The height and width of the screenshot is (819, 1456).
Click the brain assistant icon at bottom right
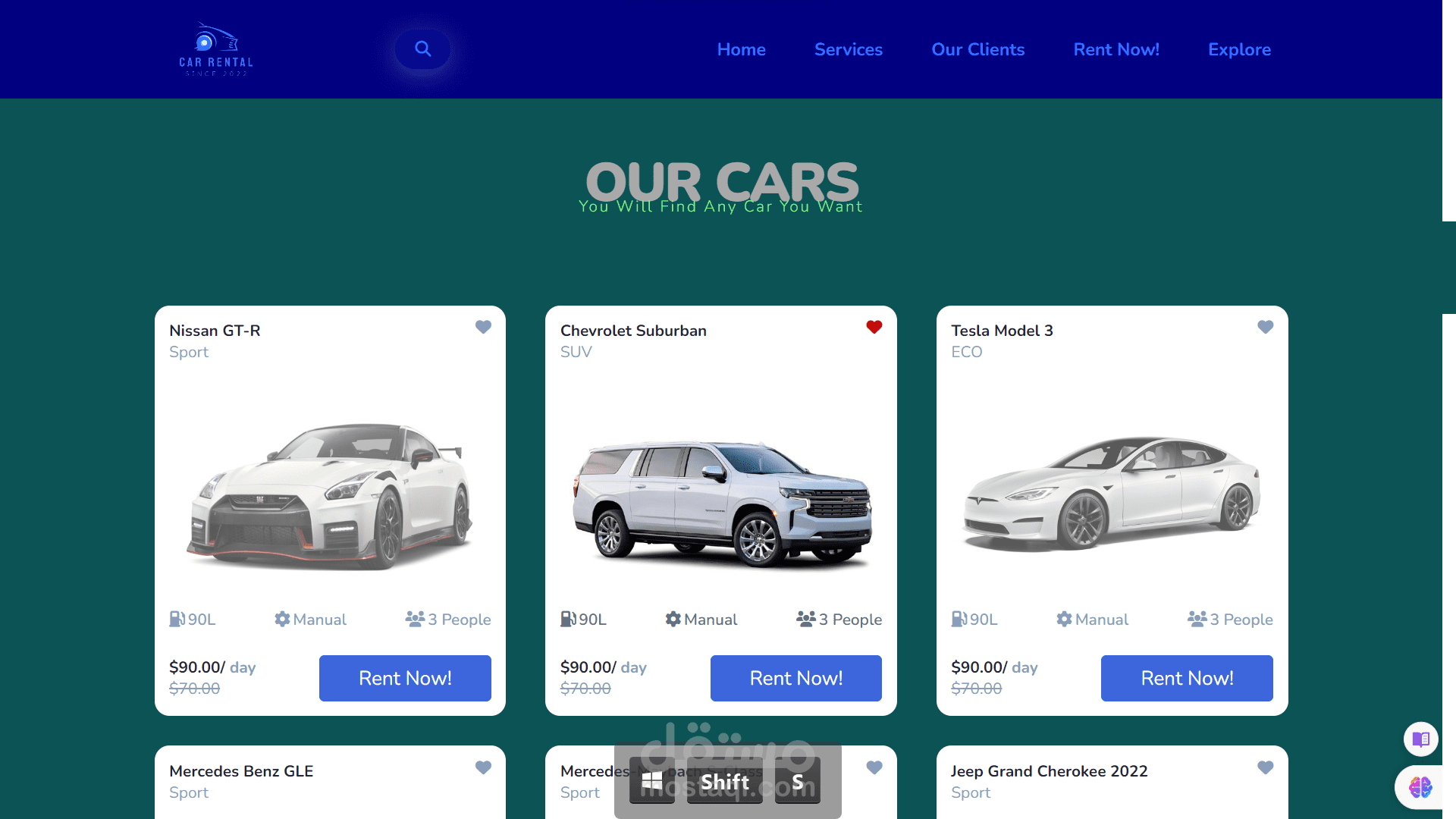1420,787
